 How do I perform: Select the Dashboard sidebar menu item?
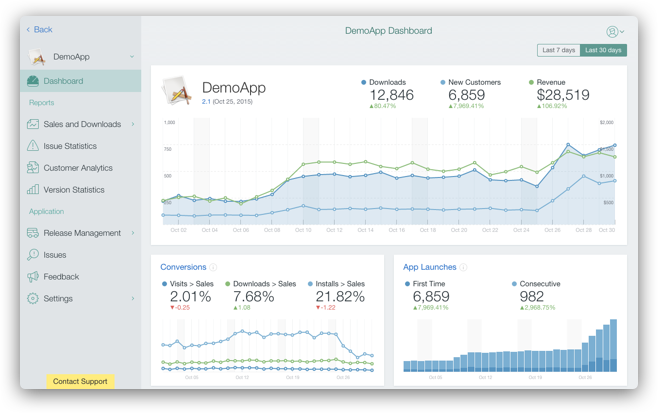pos(81,81)
